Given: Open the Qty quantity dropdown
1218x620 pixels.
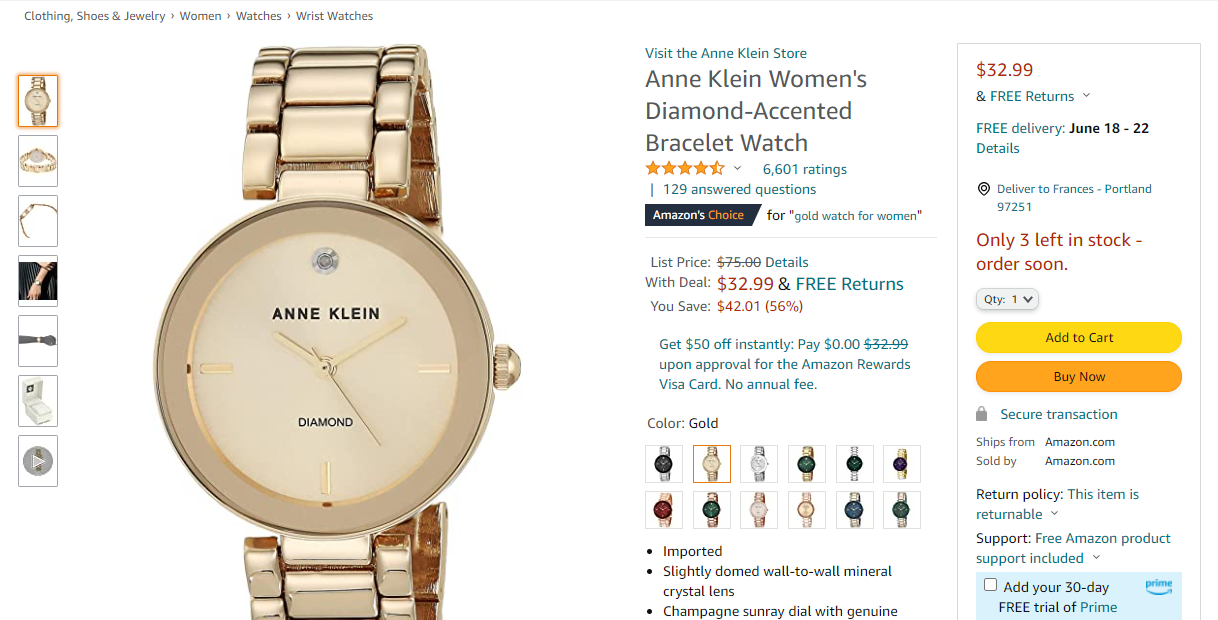Looking at the screenshot, I should (x=1008, y=299).
